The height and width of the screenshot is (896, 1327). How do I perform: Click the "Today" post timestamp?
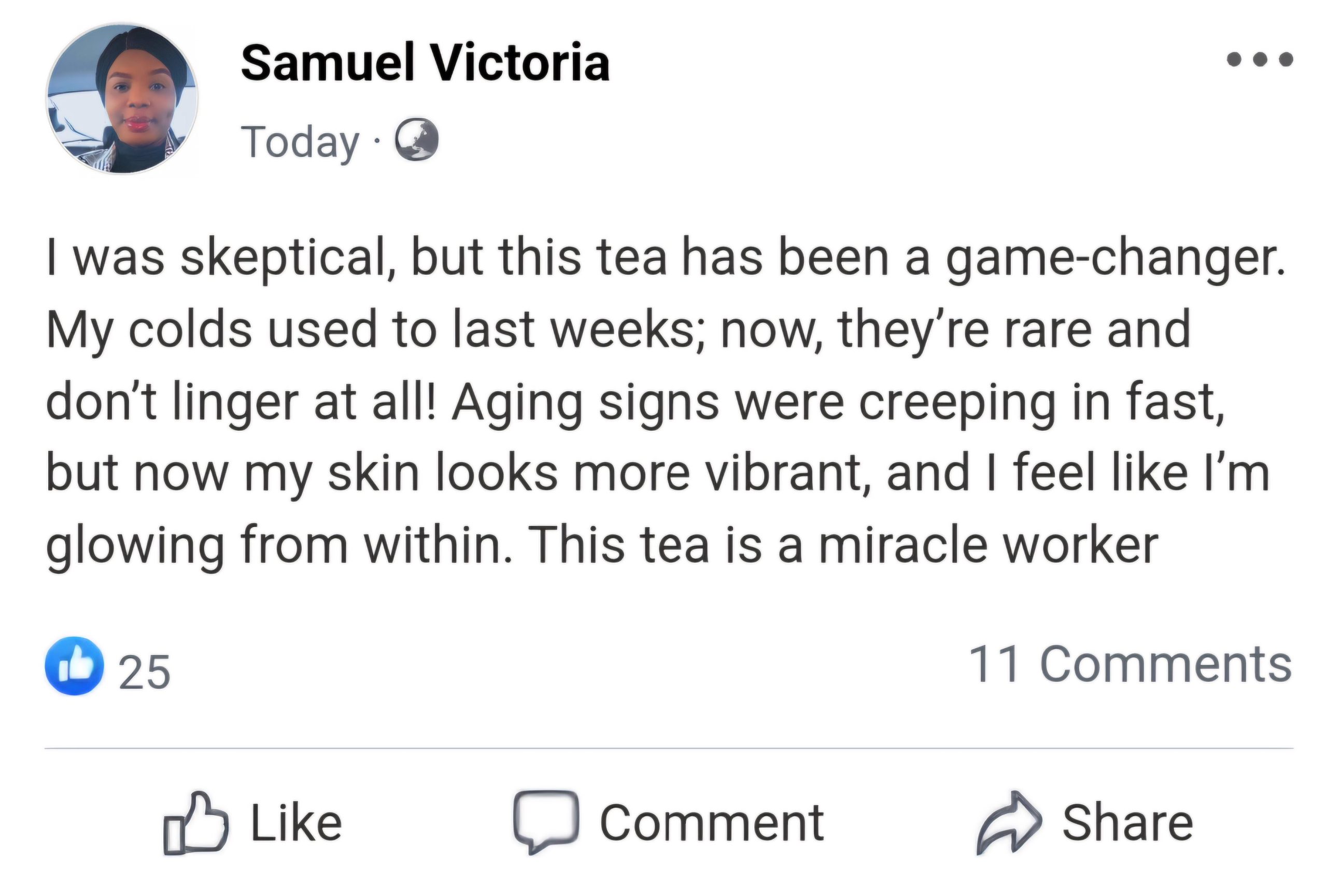pos(300,141)
